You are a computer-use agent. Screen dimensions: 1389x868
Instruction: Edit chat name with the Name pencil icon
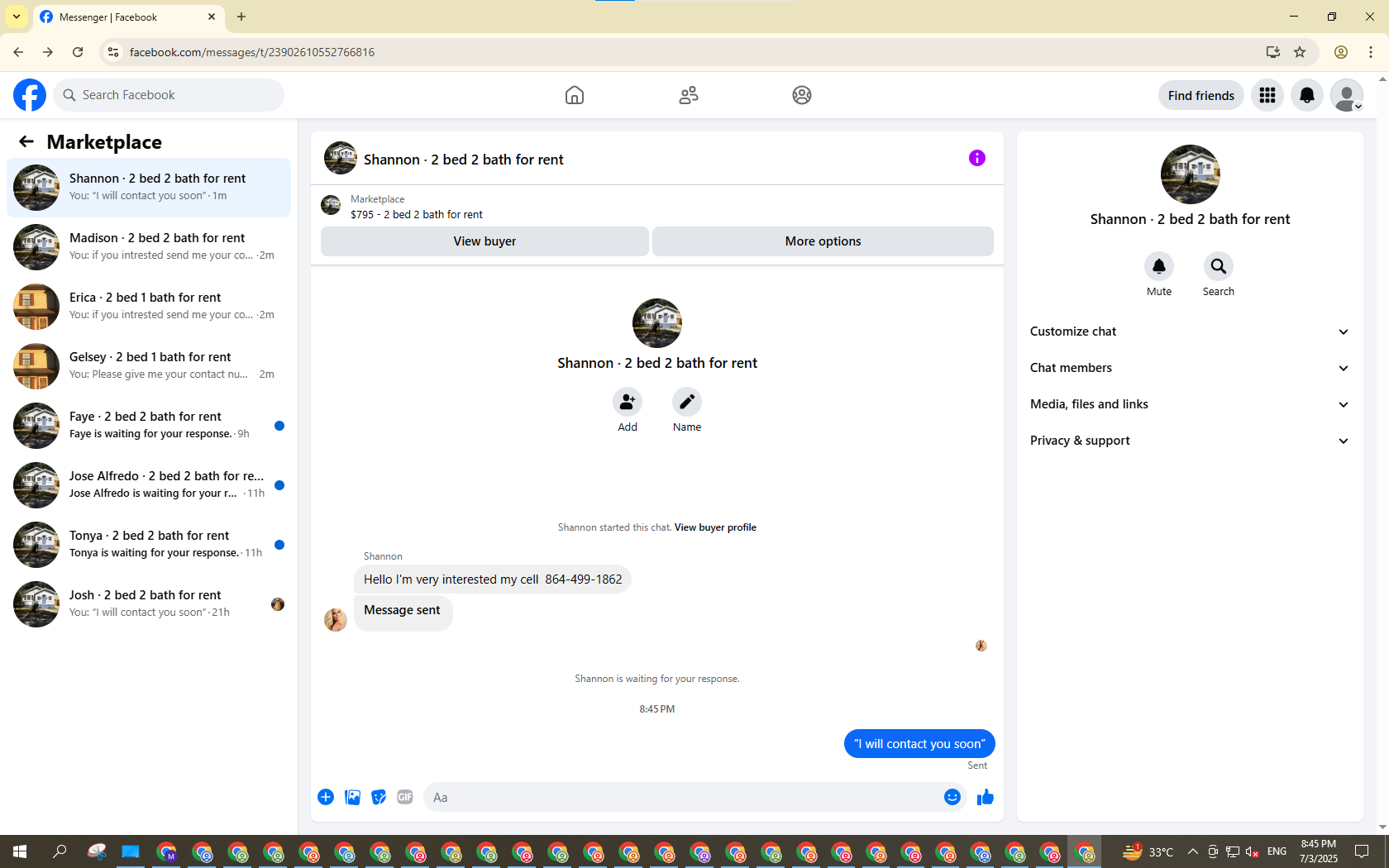(687, 402)
